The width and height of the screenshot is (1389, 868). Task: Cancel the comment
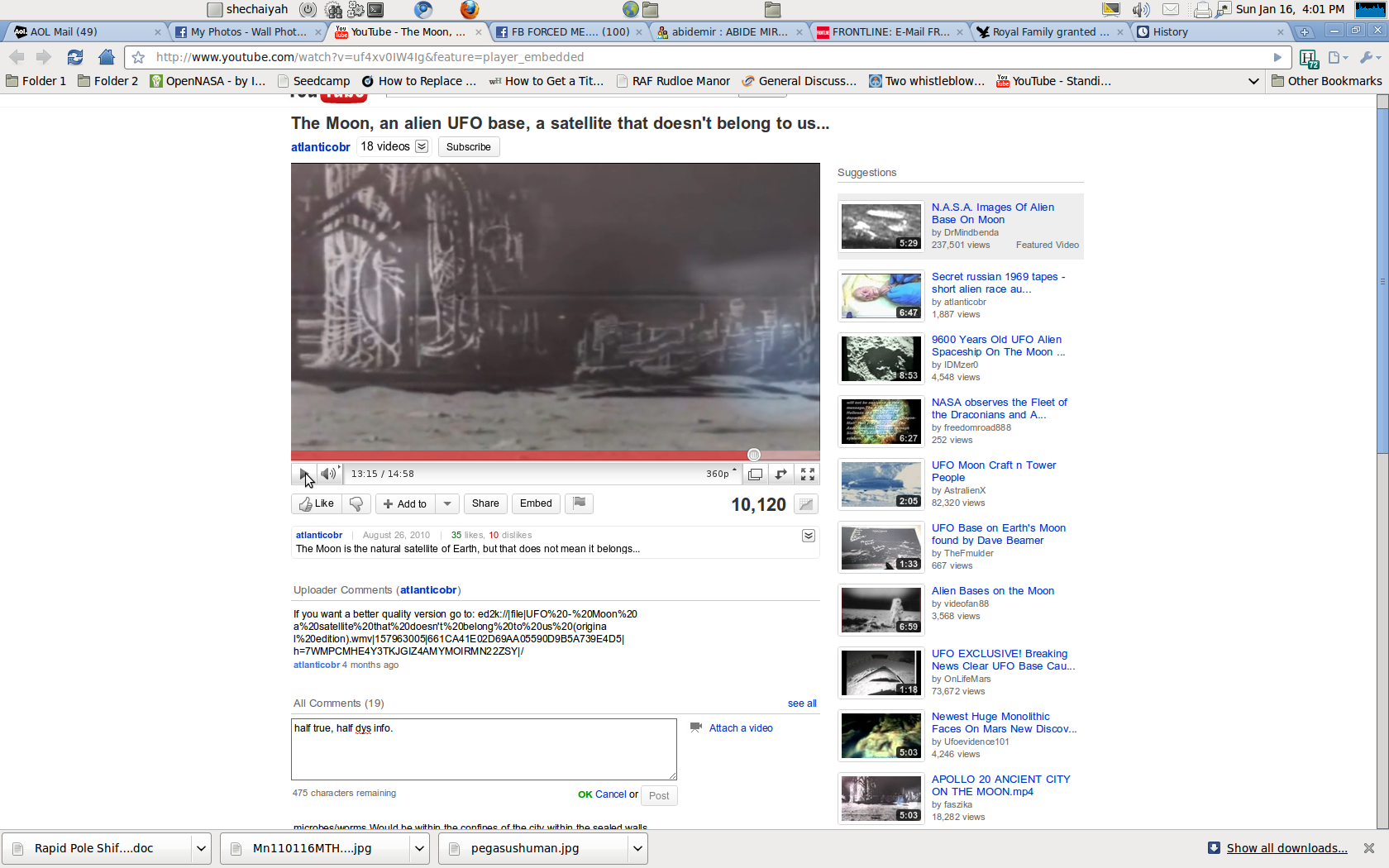click(x=611, y=794)
